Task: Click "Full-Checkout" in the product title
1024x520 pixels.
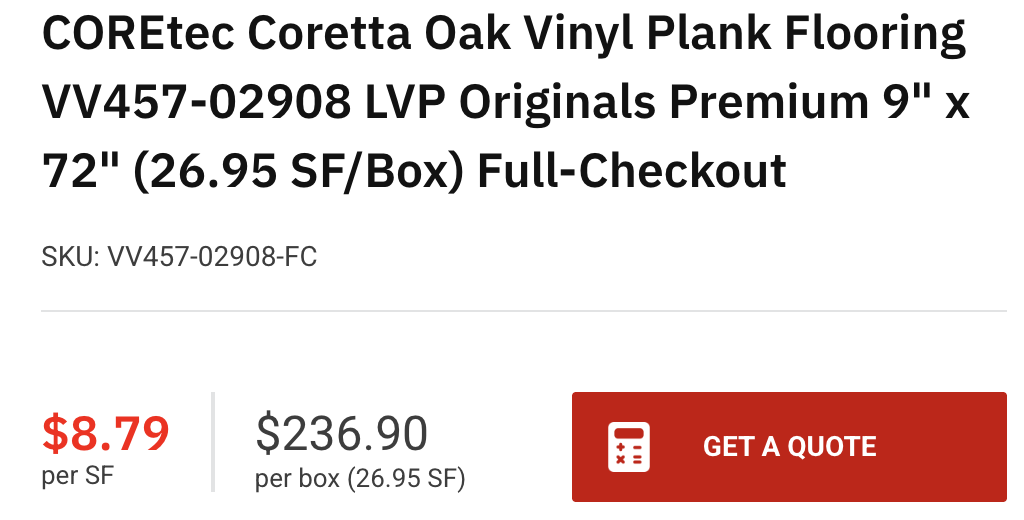Action: pyautogui.click(x=632, y=171)
